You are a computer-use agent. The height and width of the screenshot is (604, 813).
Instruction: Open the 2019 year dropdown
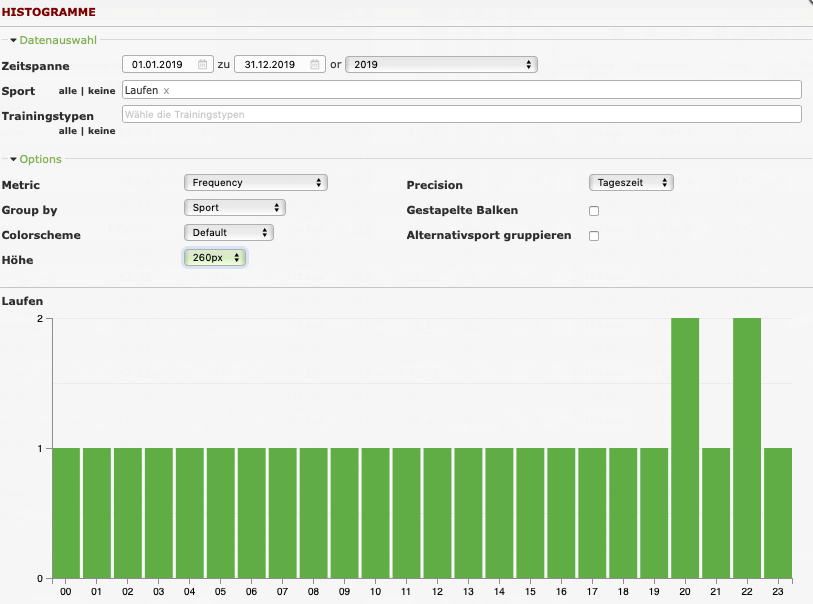point(441,64)
